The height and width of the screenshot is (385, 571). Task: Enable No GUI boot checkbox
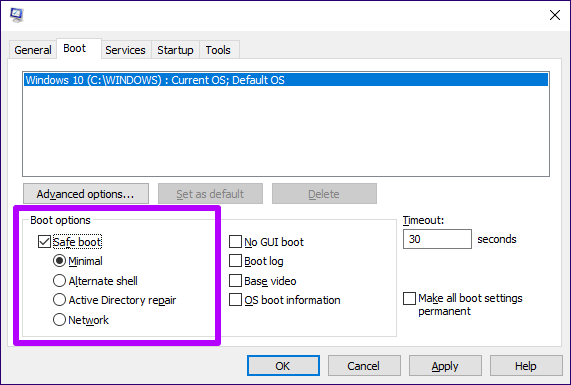click(x=235, y=242)
